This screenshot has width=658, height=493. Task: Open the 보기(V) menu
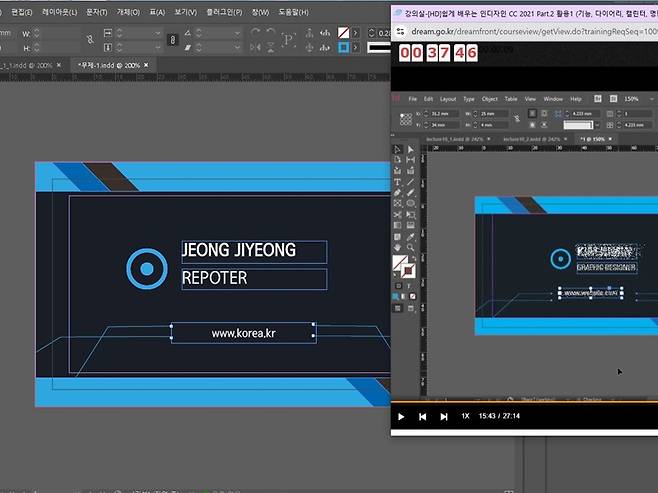(185, 13)
